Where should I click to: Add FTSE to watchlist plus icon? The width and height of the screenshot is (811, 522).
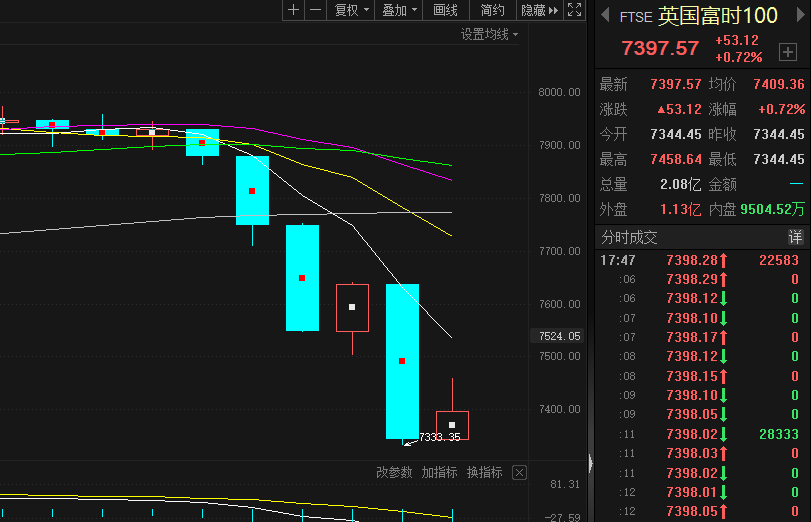(788, 51)
